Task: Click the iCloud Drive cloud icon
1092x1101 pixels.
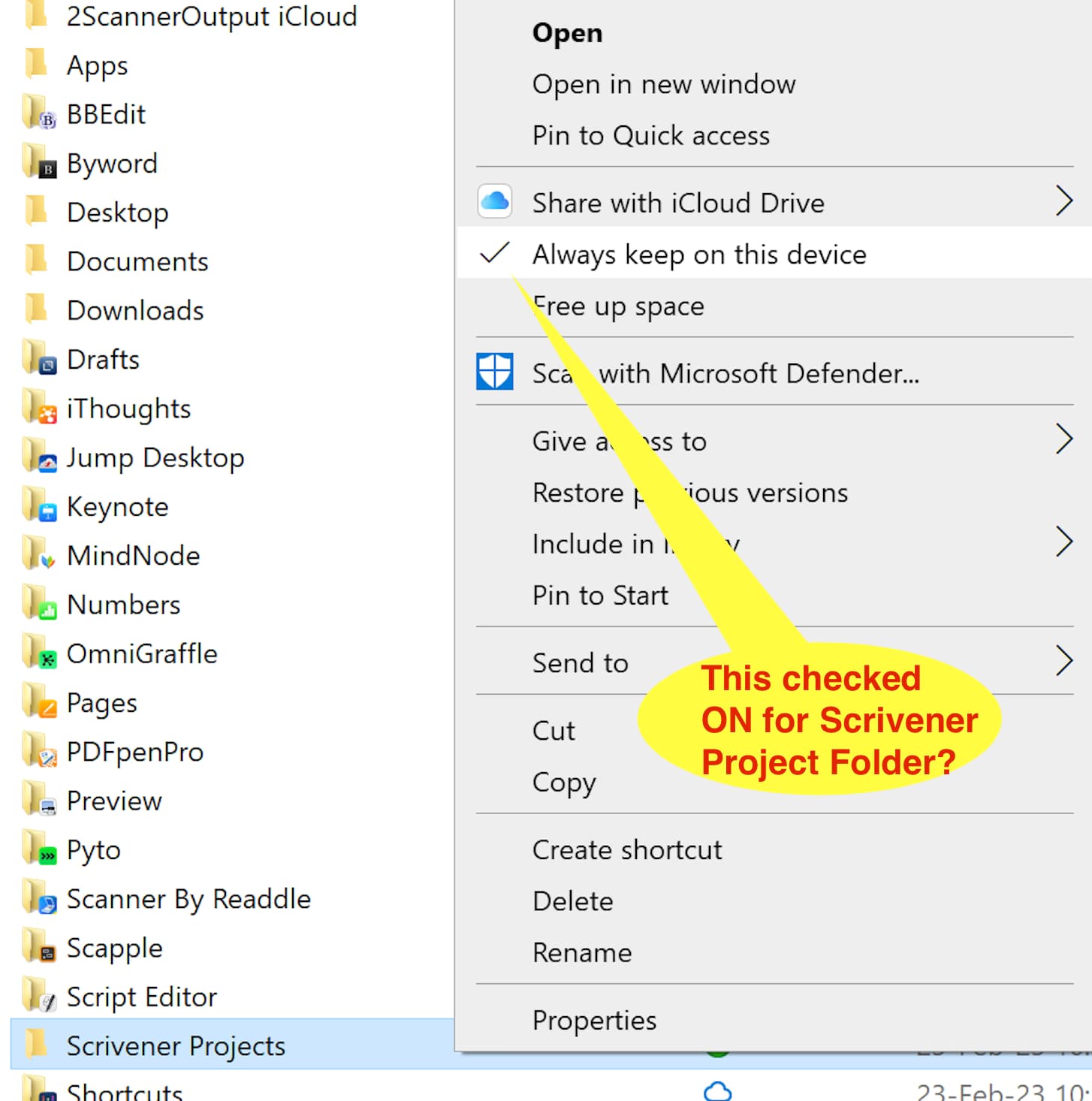Action: (495, 201)
